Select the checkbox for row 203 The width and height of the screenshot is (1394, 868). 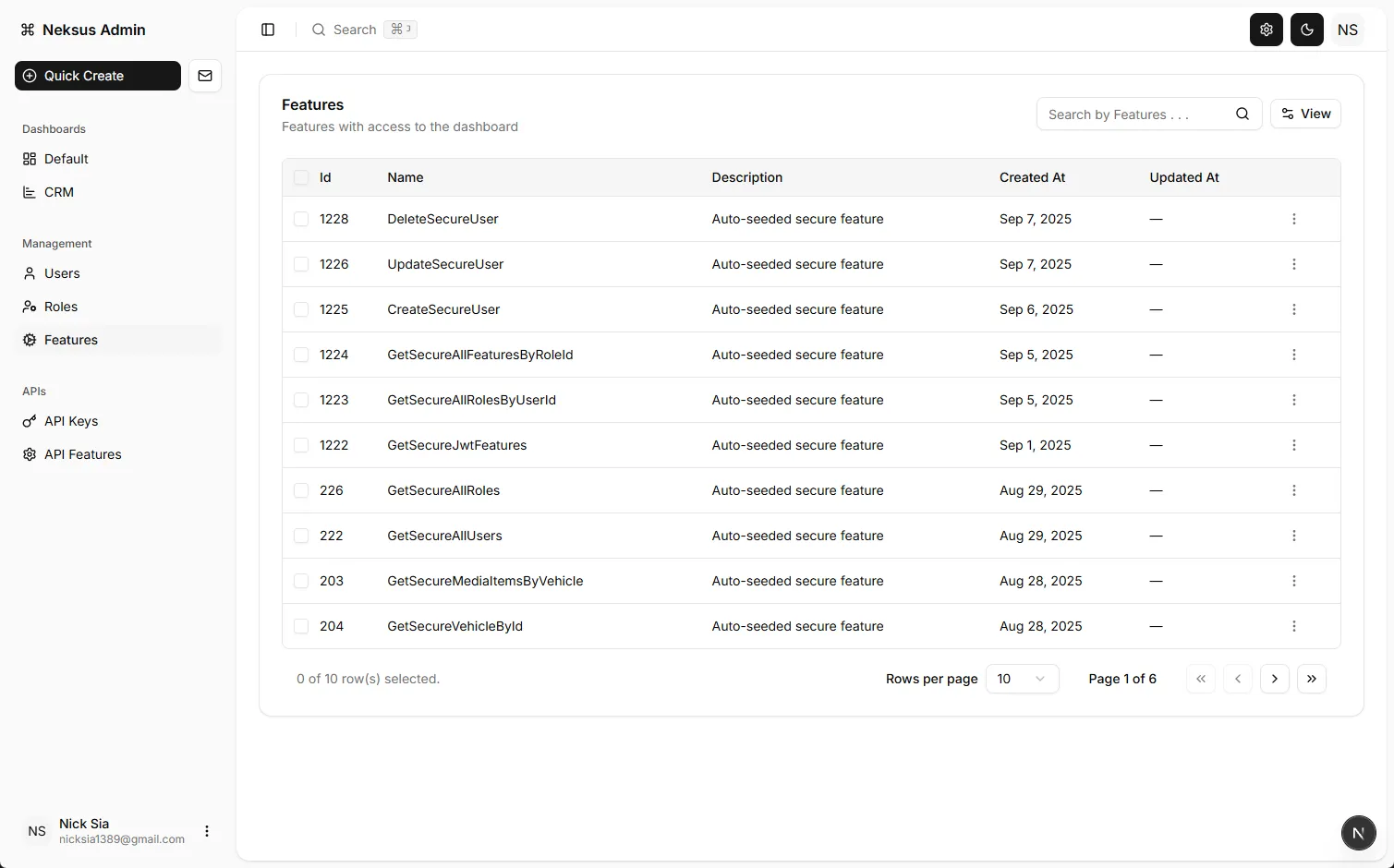coord(301,581)
